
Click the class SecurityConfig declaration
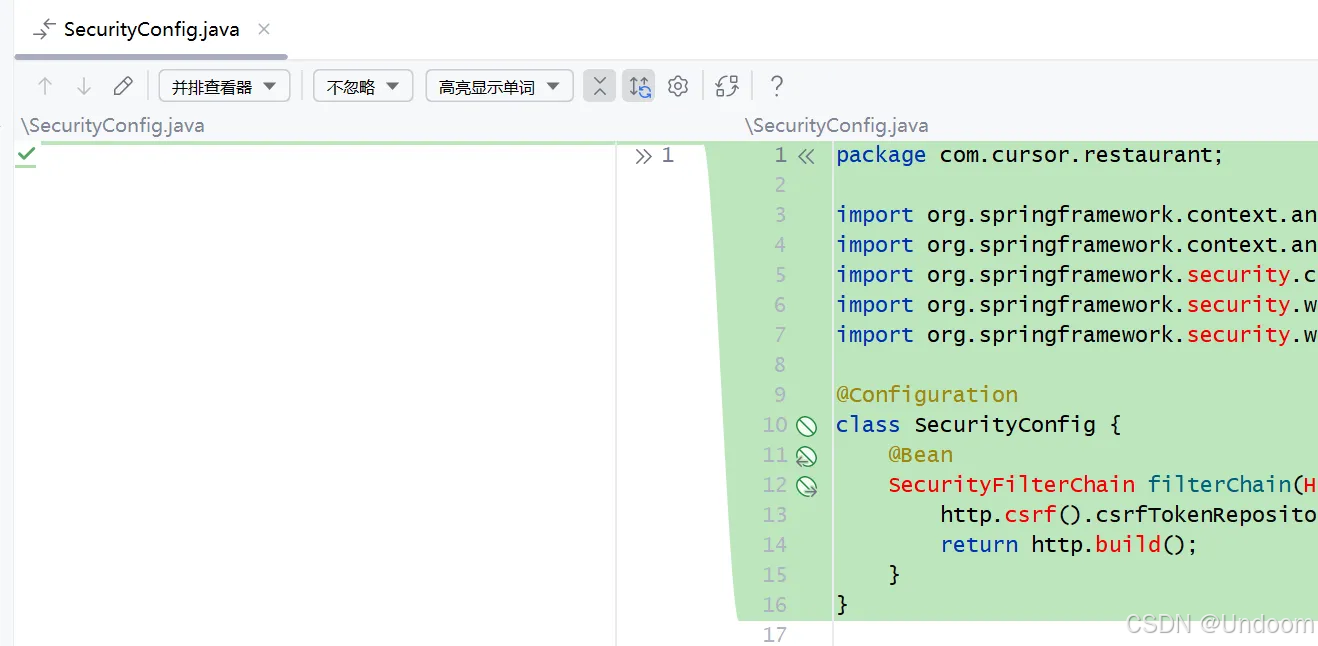tap(979, 425)
